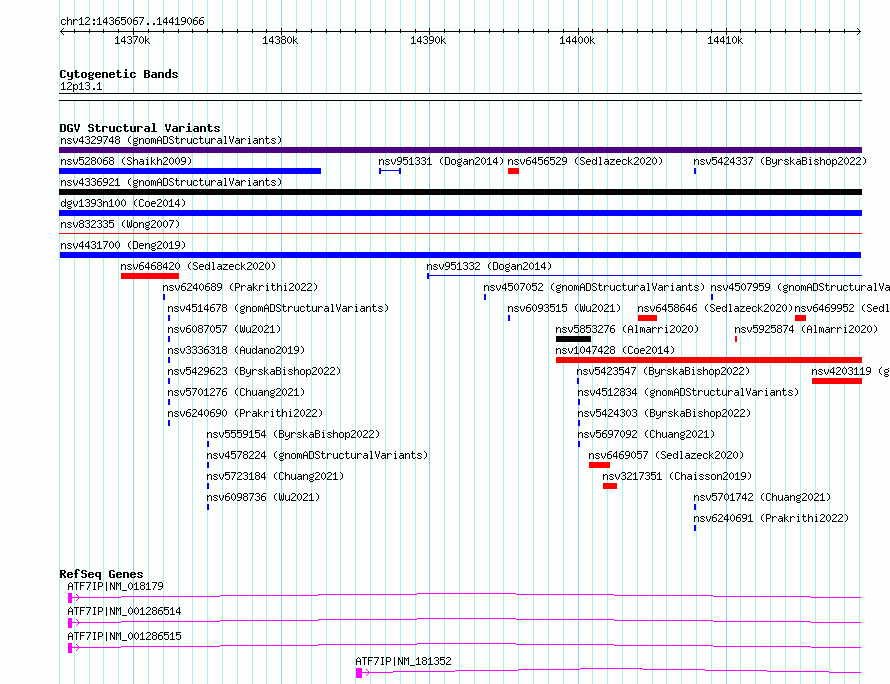Image resolution: width=890 pixels, height=684 pixels.
Task: Click the nsv6087057 (Wu2021) label
Action: (224, 329)
